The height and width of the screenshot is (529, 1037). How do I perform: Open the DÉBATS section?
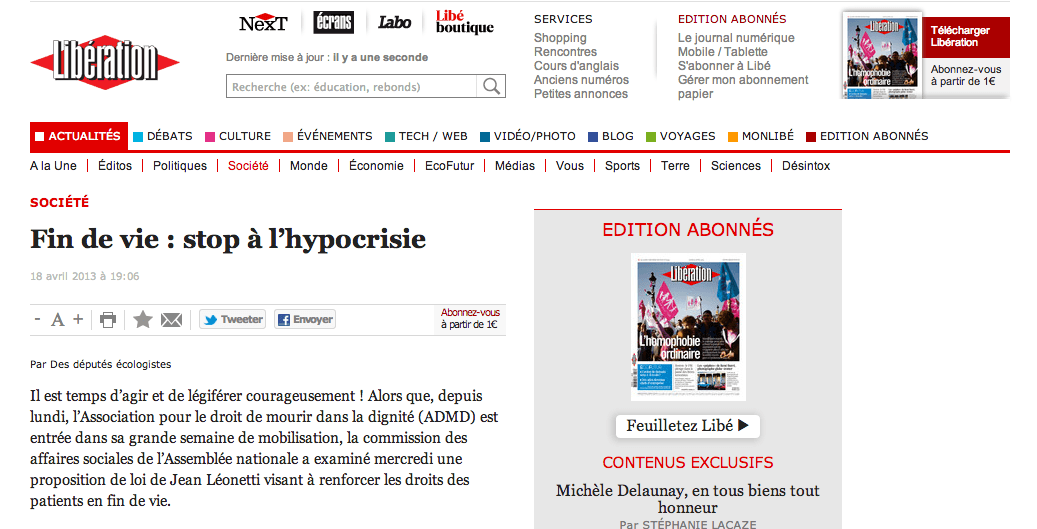163,136
